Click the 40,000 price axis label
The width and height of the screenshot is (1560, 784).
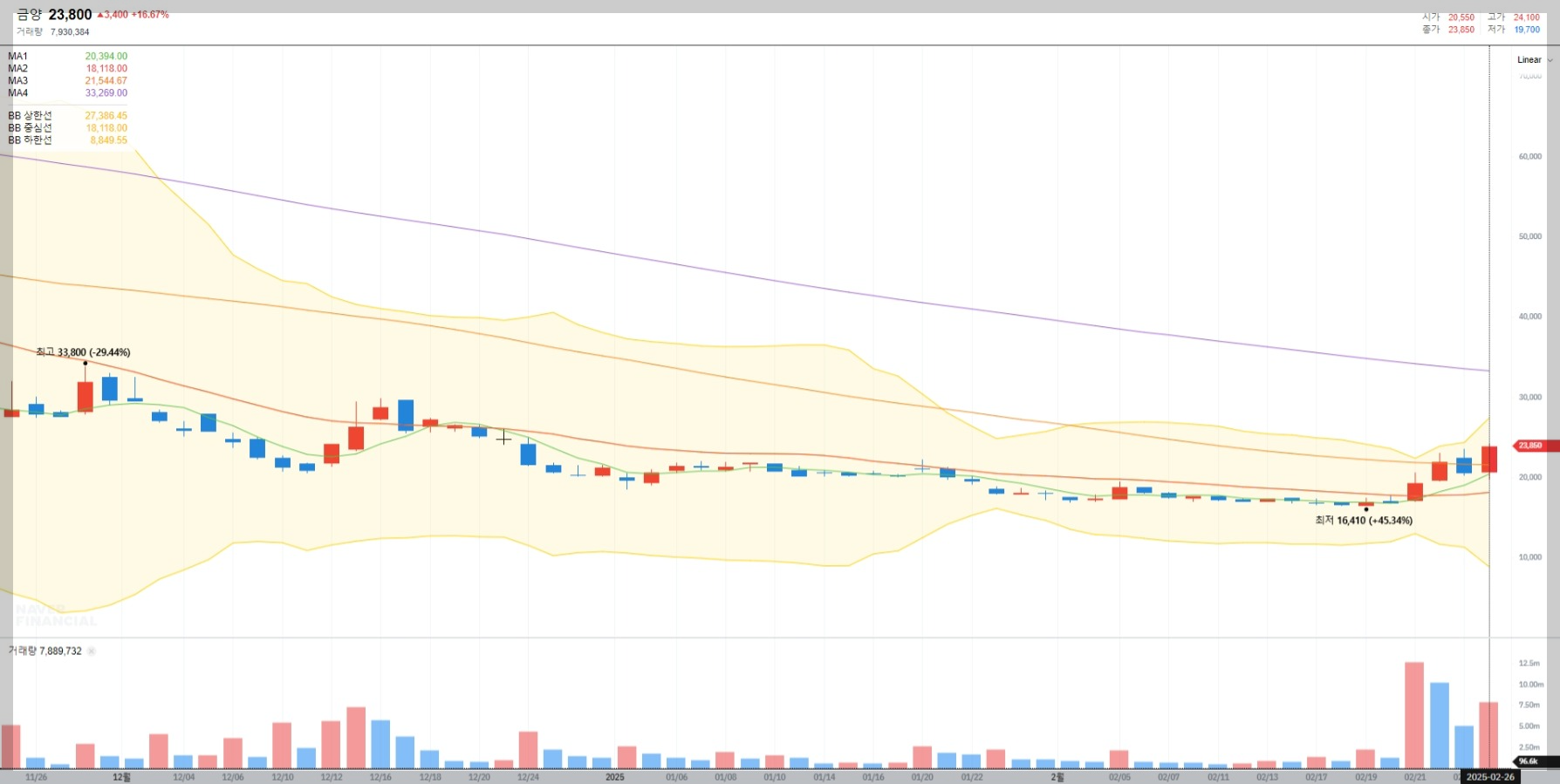point(1530,317)
